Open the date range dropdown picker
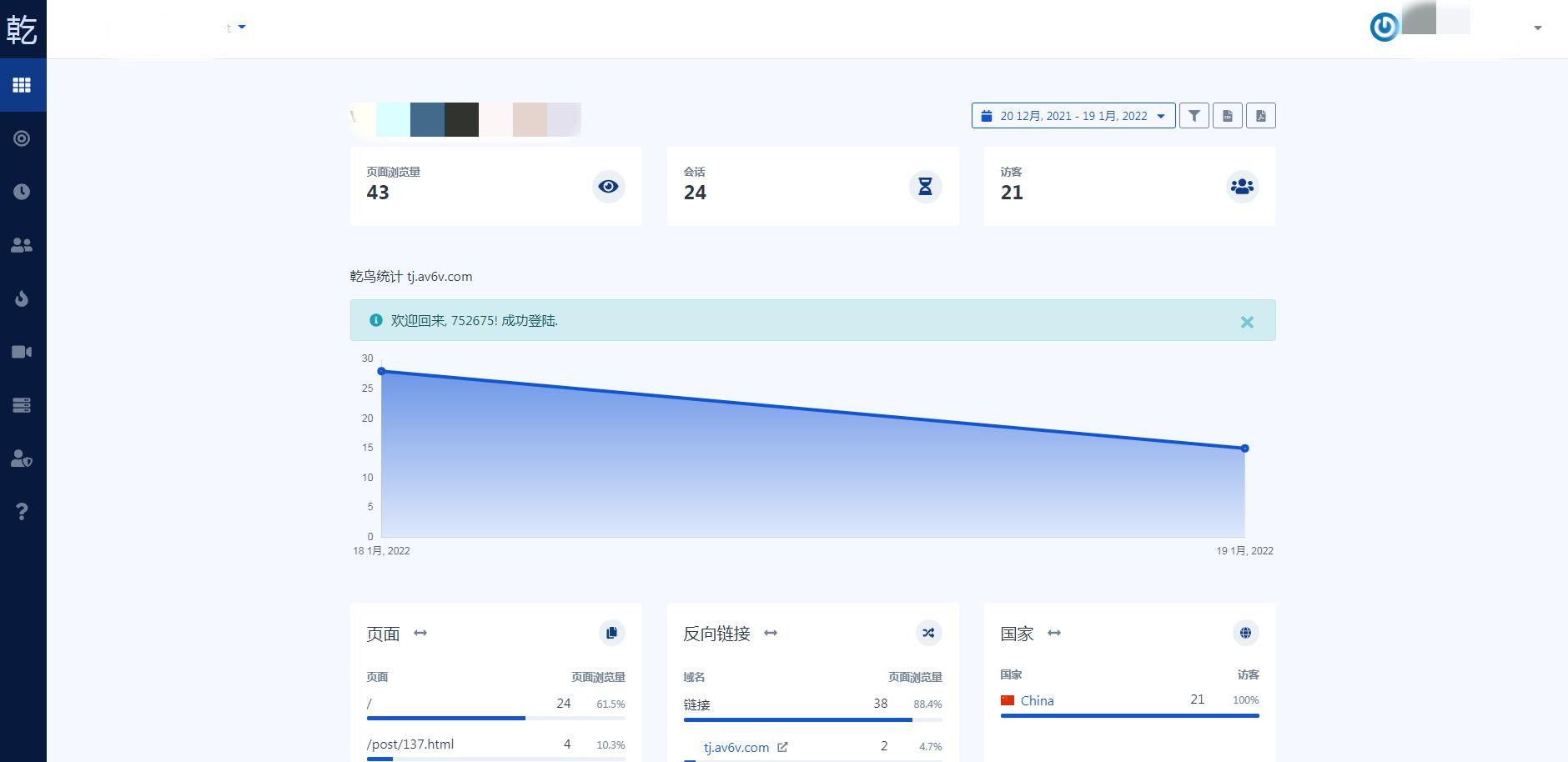1568x762 pixels. pyautogui.click(x=1073, y=116)
